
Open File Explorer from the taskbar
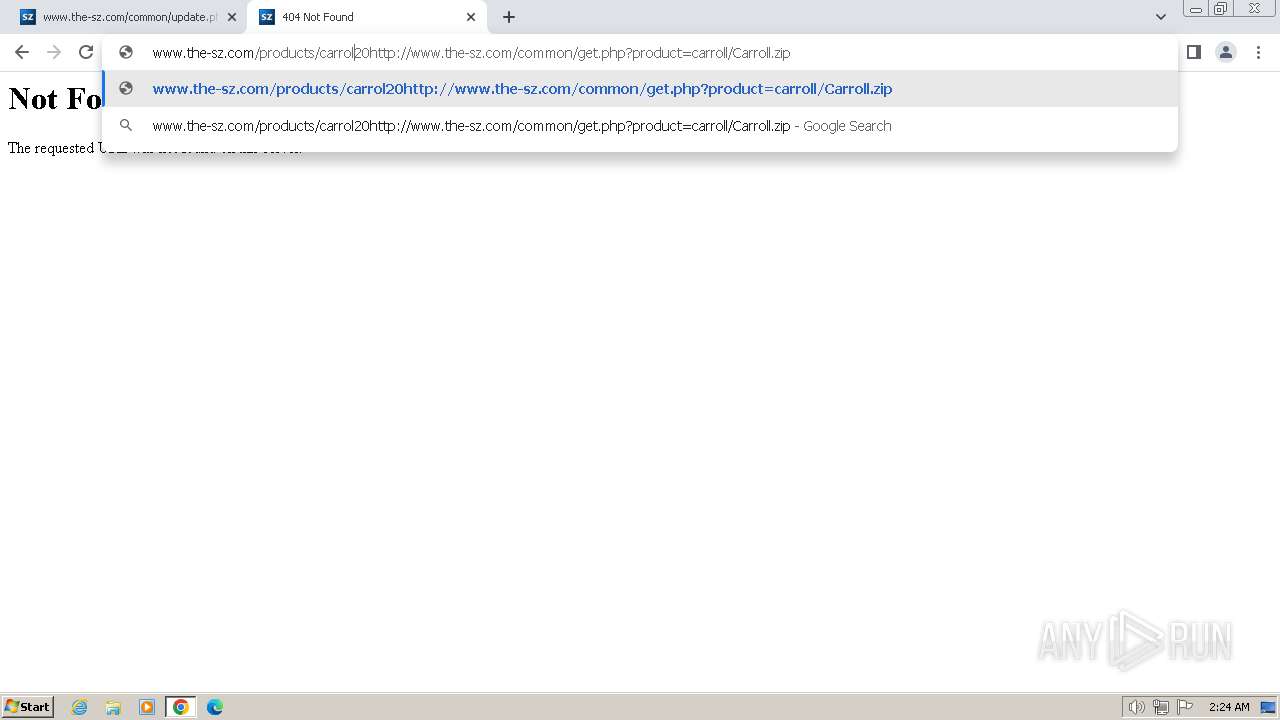(x=113, y=707)
